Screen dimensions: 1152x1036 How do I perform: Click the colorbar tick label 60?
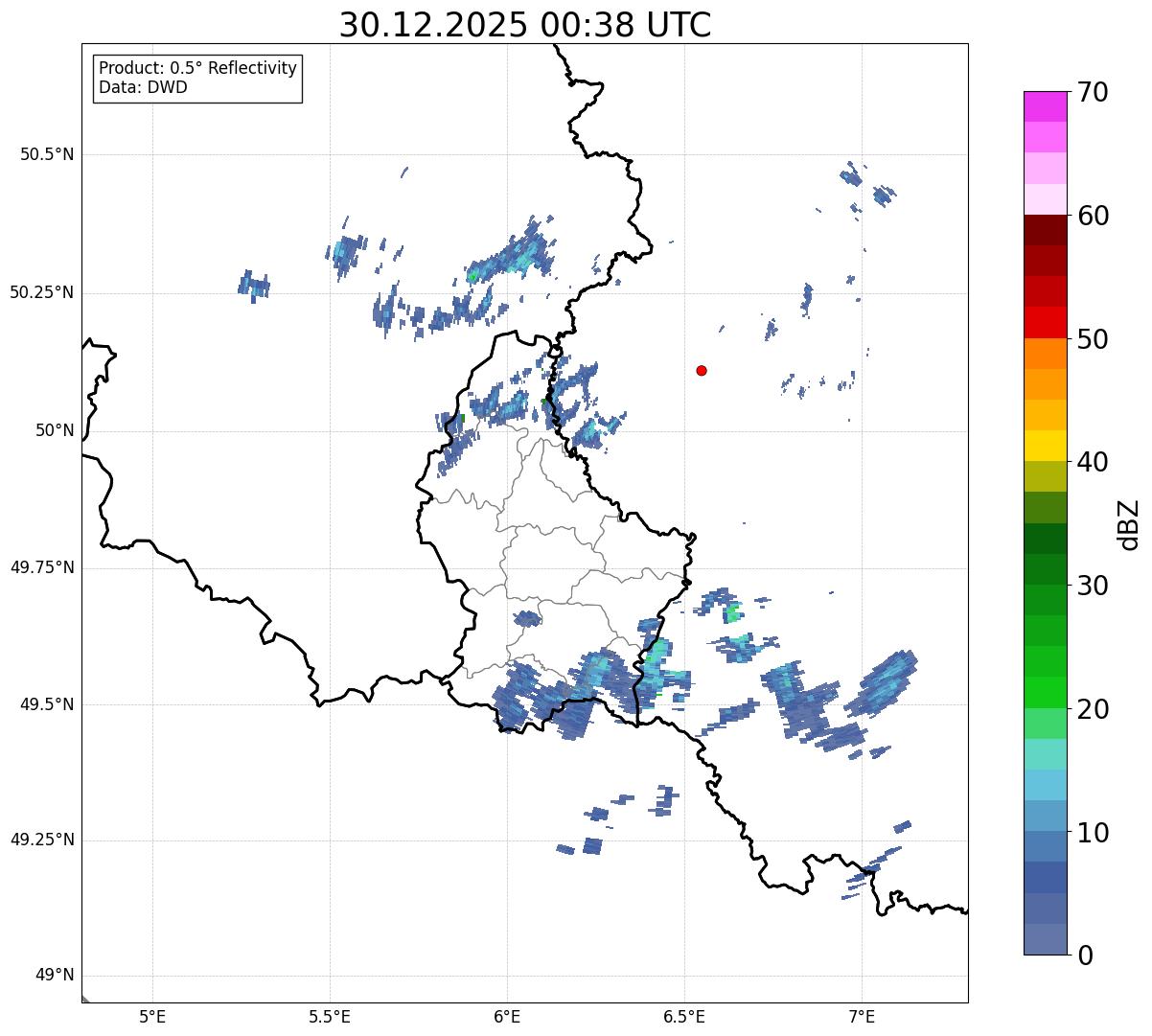coord(1093,216)
